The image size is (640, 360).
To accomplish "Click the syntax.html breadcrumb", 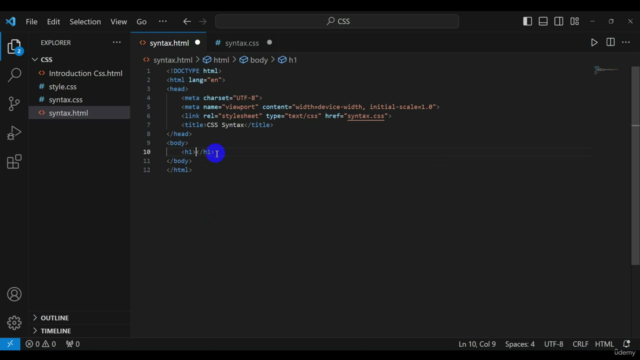I will (173, 60).
